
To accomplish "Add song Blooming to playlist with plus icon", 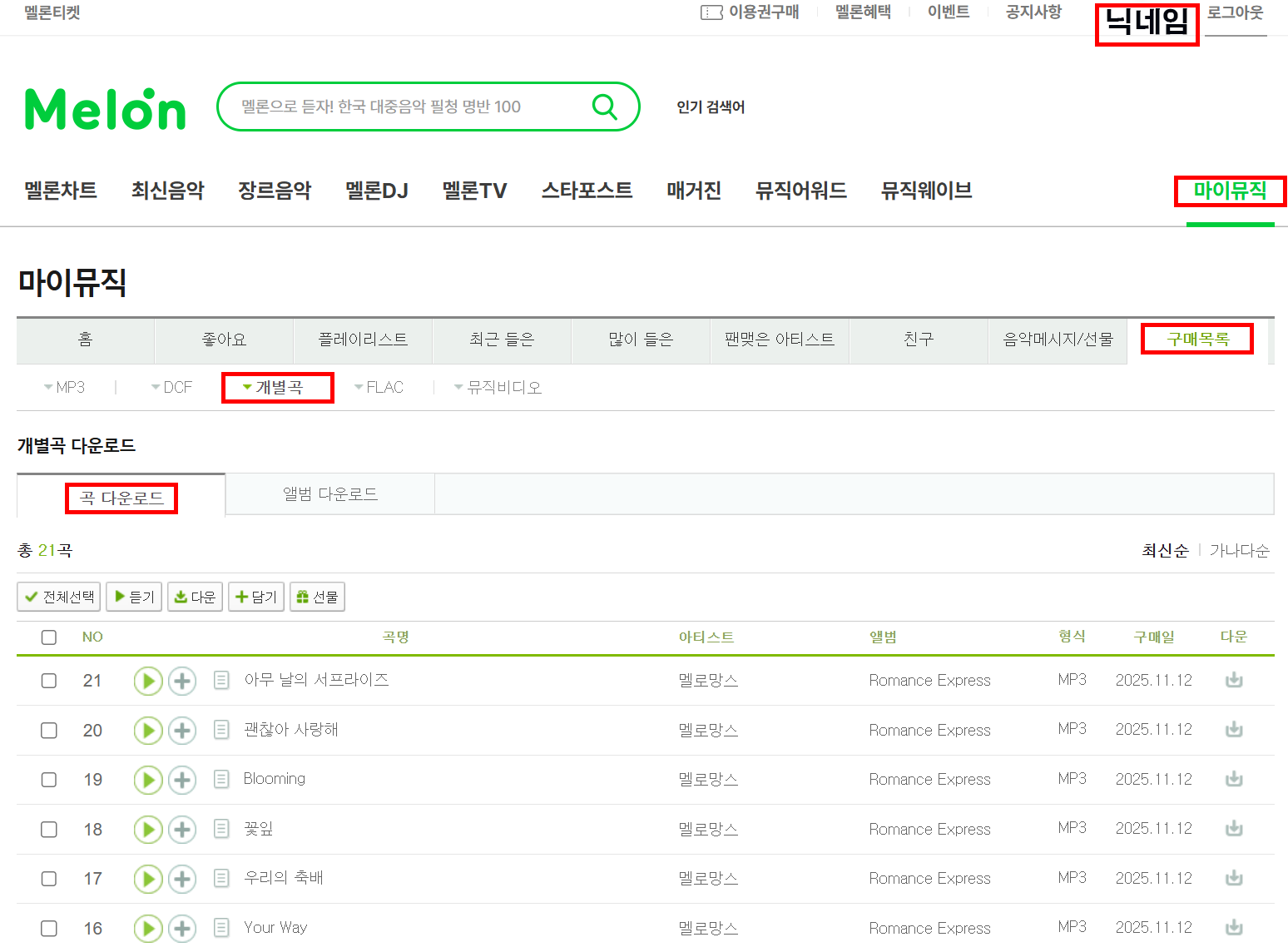I will pyautogui.click(x=182, y=780).
